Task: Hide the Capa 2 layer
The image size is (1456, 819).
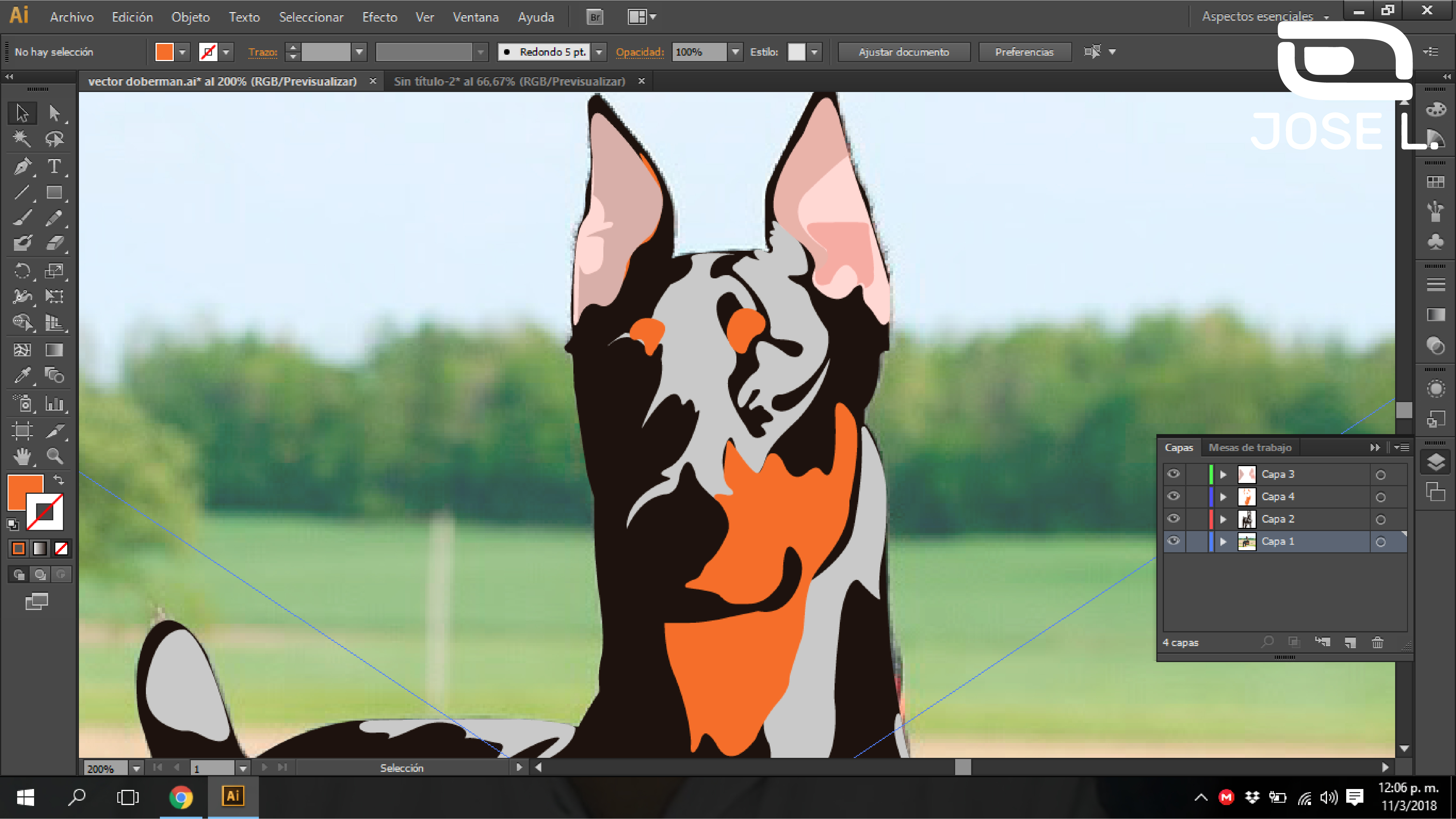Action: pos(1174,518)
